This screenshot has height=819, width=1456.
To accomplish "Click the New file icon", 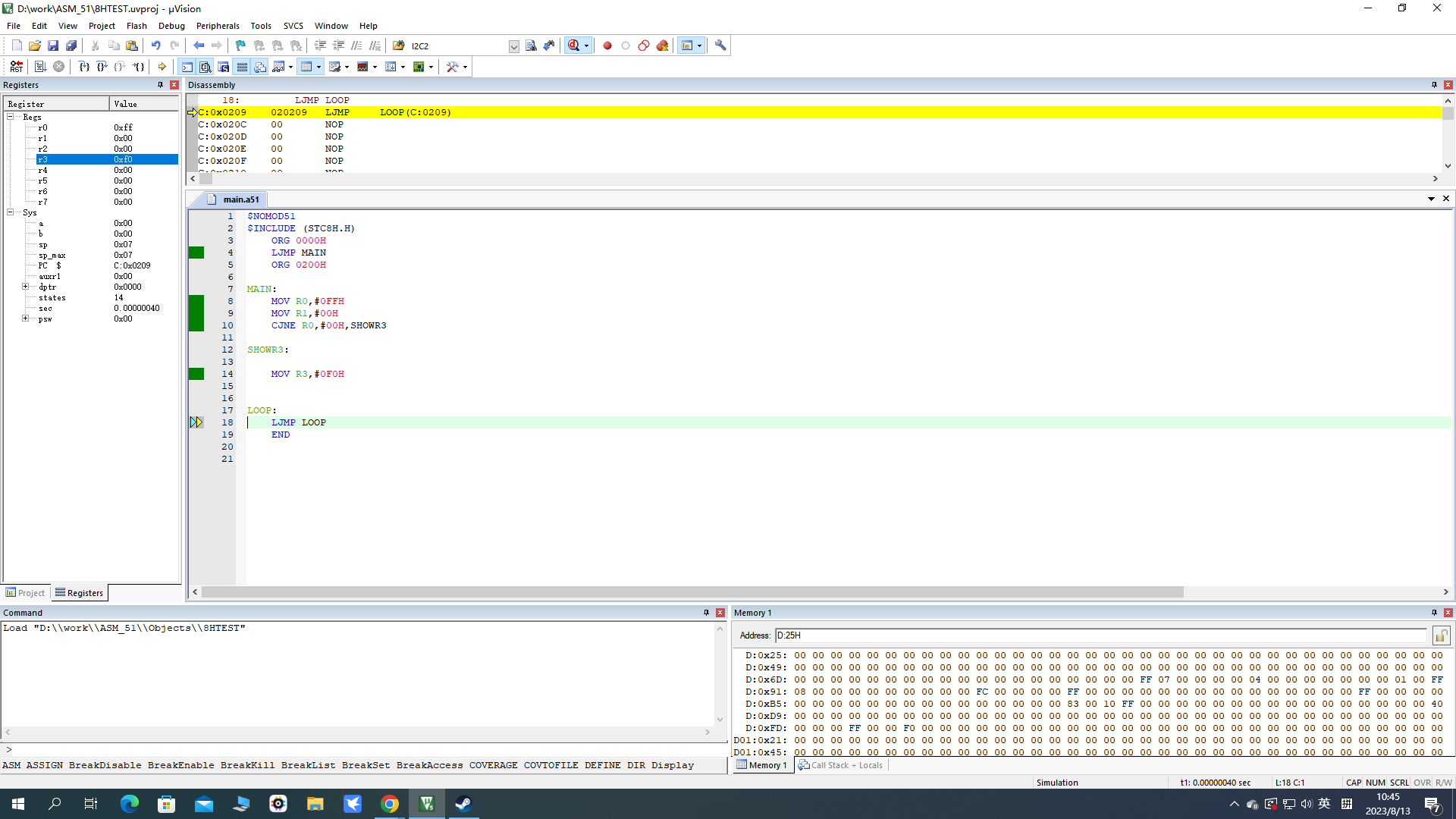I will click(x=17, y=45).
